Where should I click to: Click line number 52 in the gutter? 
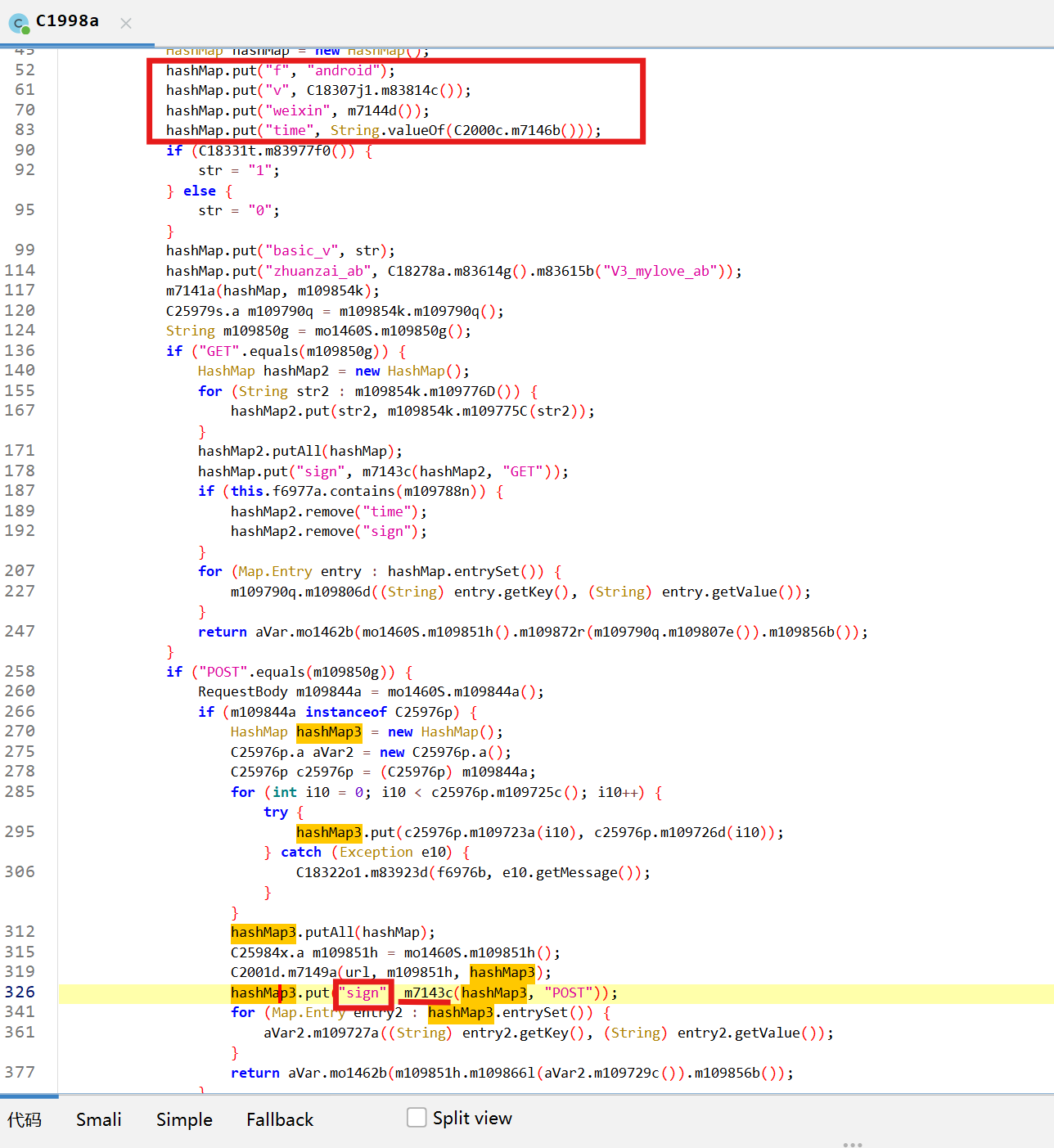click(25, 70)
